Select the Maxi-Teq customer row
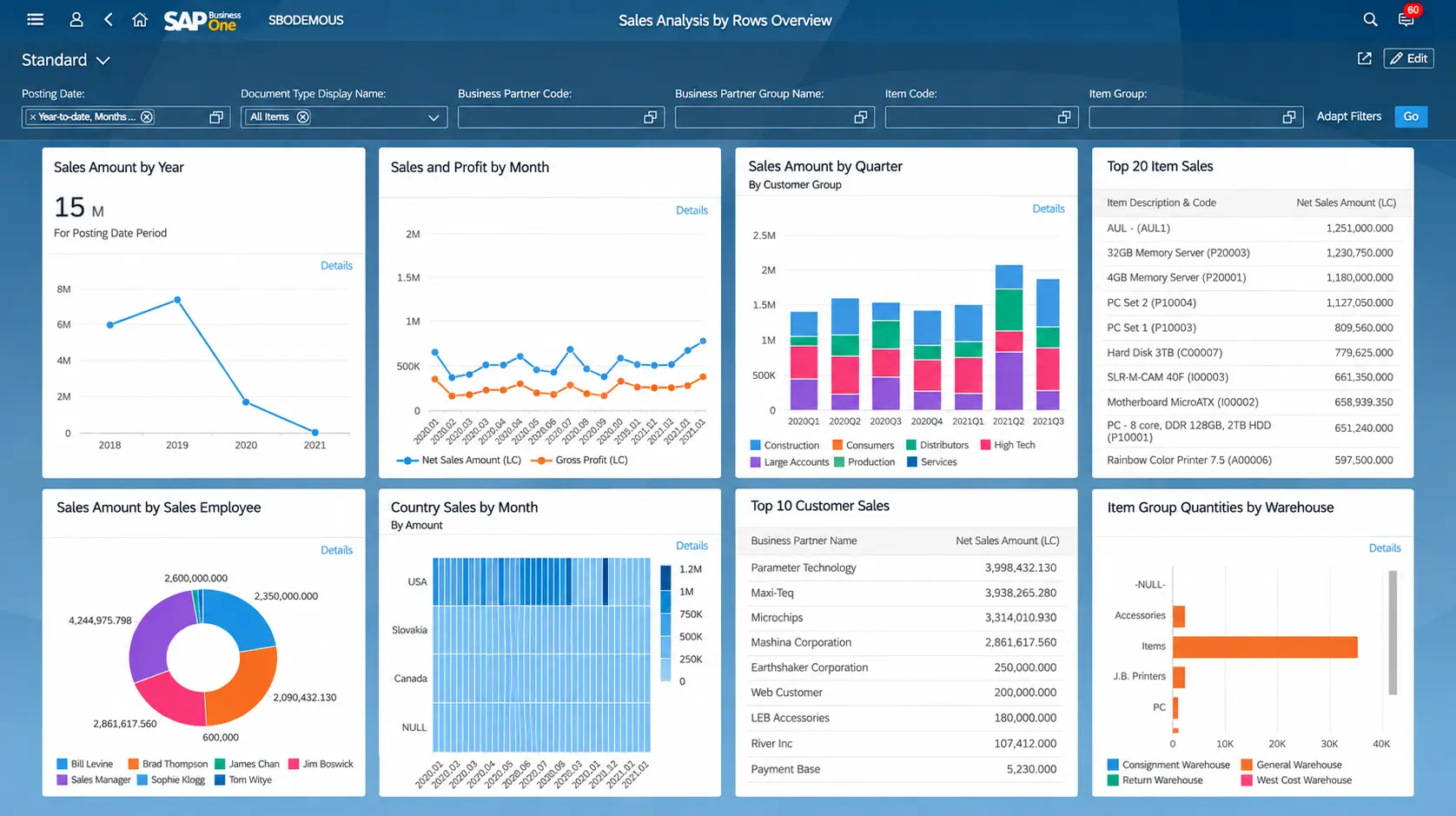The width and height of the screenshot is (1456, 816). [x=905, y=593]
